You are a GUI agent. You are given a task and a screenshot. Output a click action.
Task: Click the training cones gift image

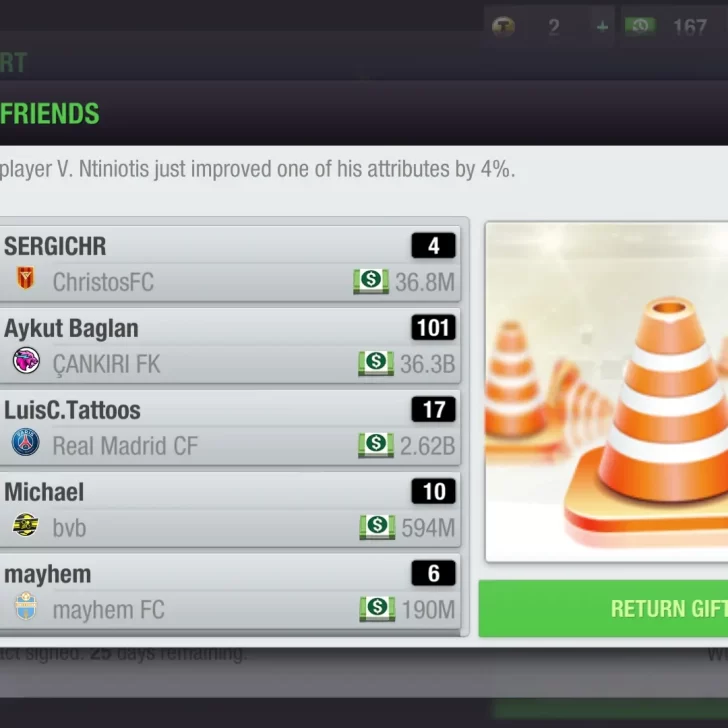tap(606, 392)
